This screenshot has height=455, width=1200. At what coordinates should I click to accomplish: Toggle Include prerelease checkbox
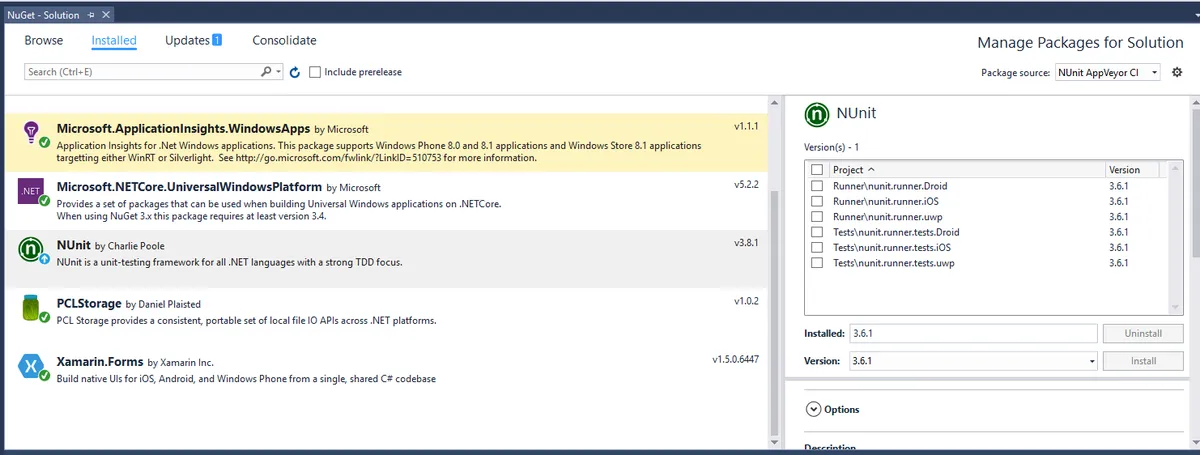(315, 72)
